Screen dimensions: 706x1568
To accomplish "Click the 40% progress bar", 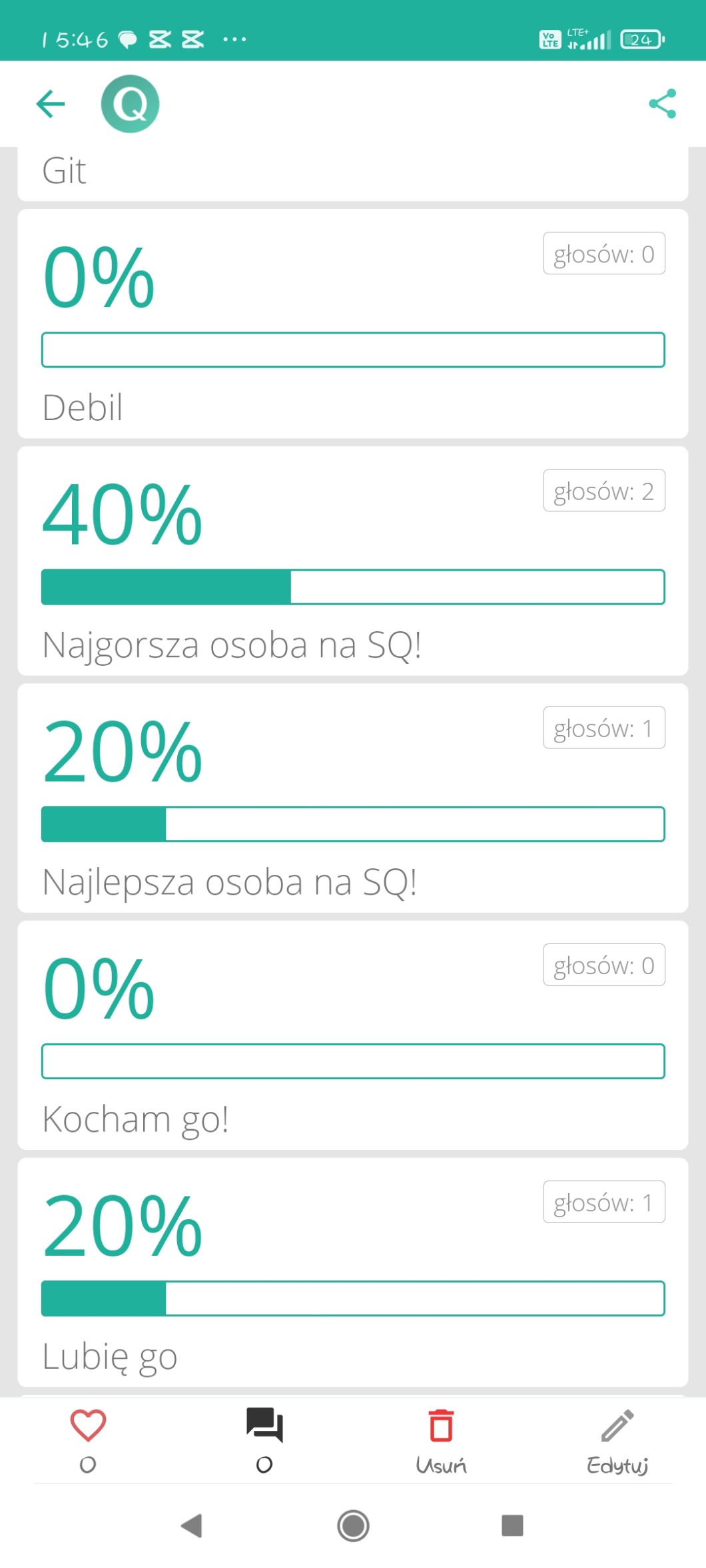I will pyautogui.click(x=352, y=587).
